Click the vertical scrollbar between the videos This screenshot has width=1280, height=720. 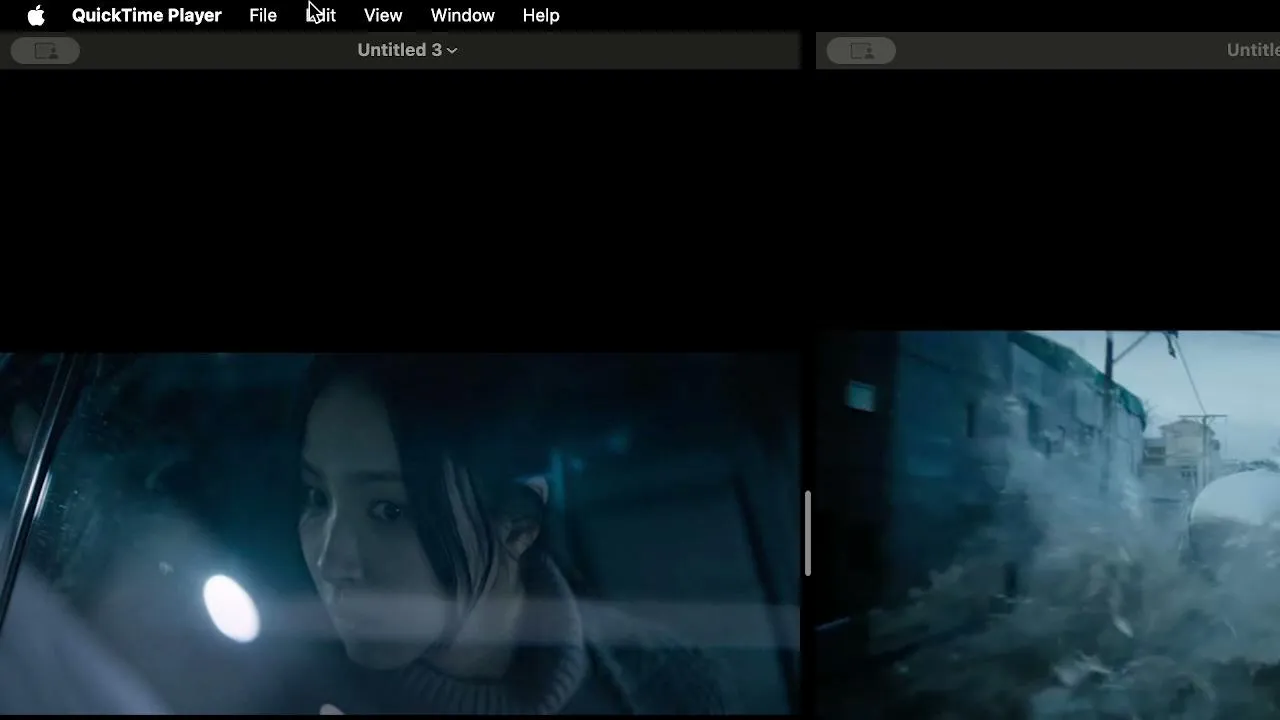pyautogui.click(x=808, y=533)
